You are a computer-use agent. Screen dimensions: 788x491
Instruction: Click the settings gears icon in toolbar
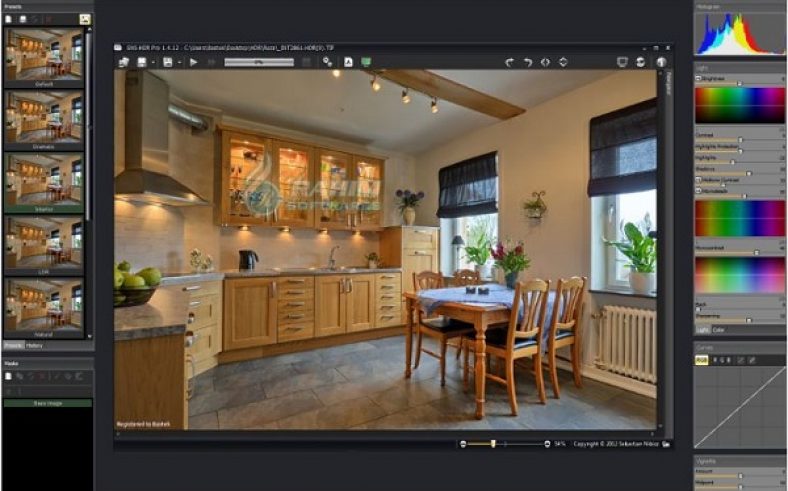click(x=328, y=62)
